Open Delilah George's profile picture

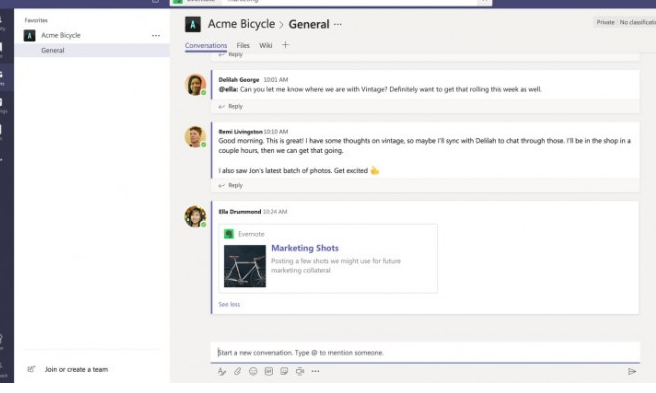195,85
